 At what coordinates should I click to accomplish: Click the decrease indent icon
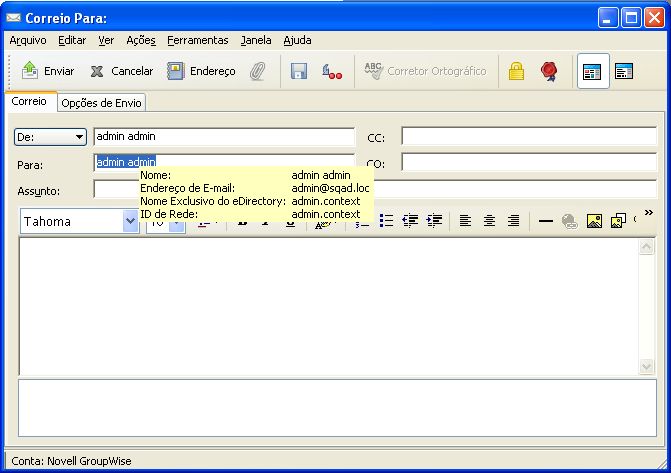(x=410, y=221)
